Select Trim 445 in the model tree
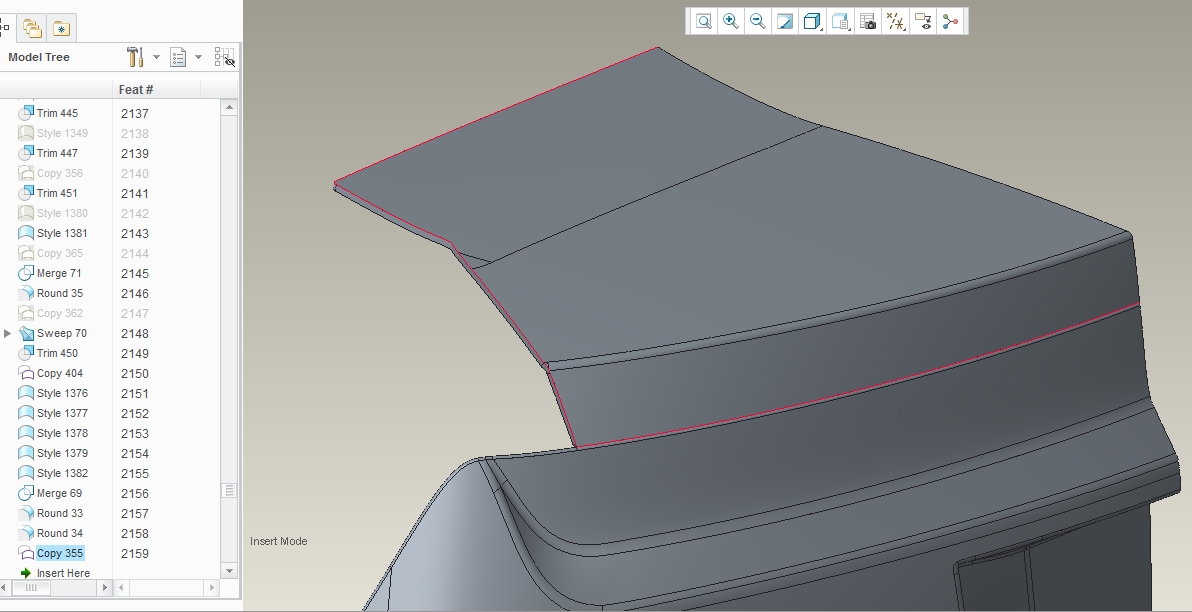The width and height of the screenshot is (1192, 612). 57,113
